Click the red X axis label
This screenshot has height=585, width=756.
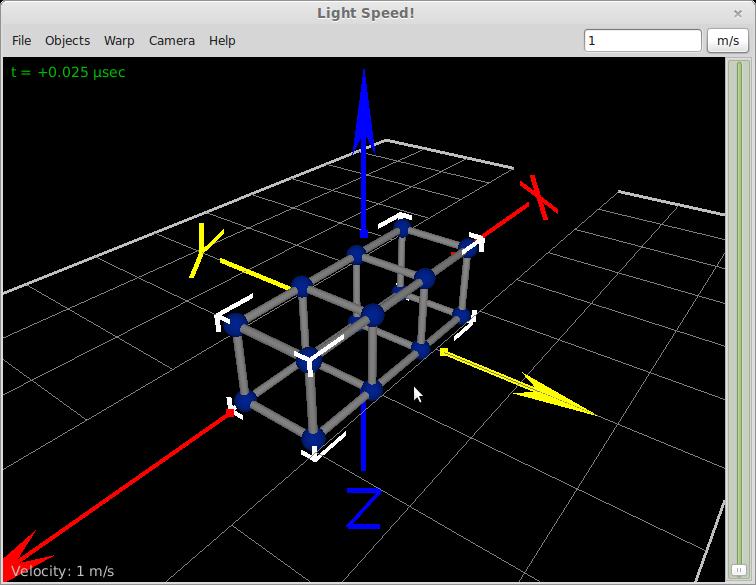click(x=541, y=196)
